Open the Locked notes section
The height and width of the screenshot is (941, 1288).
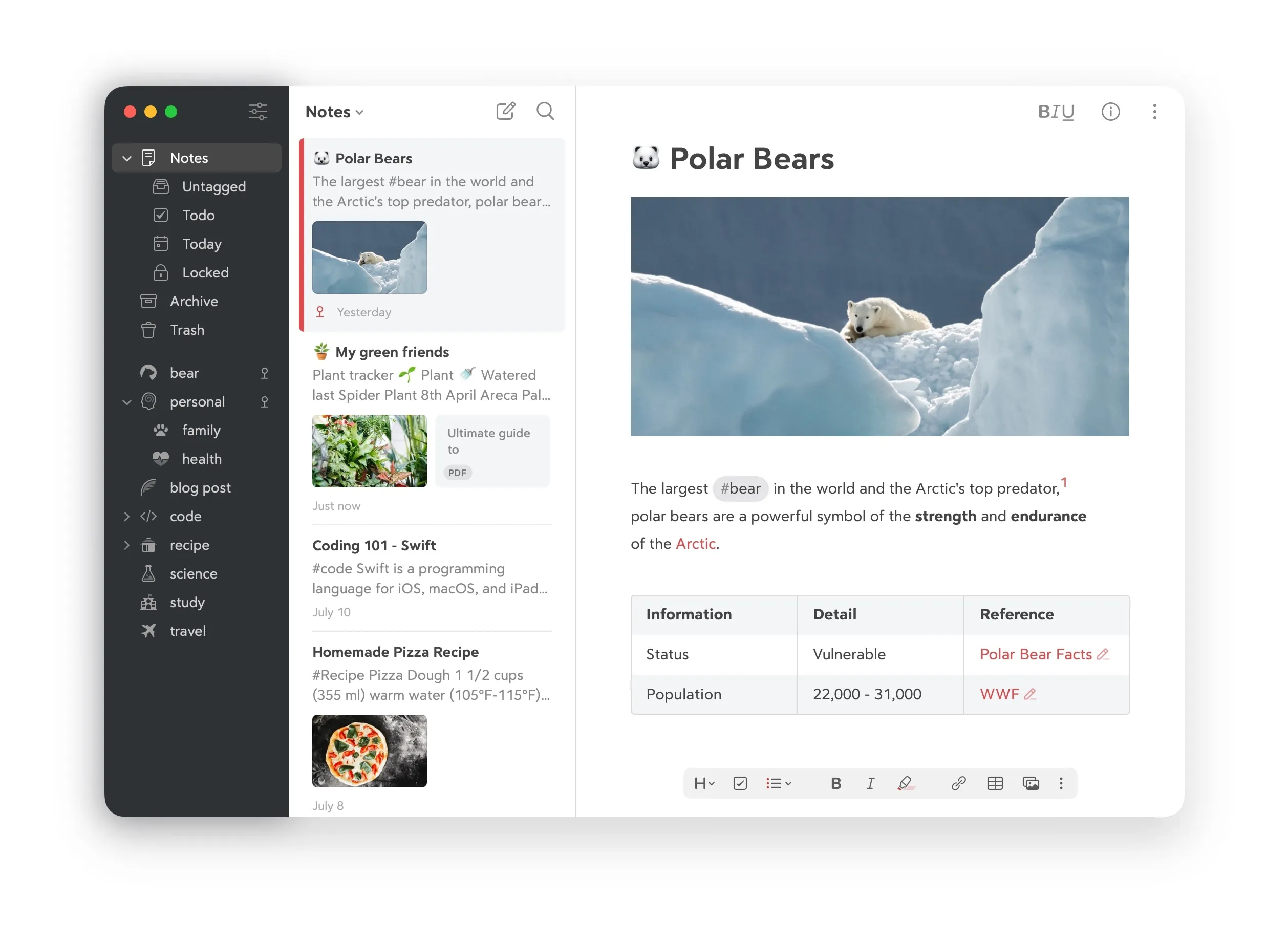coord(204,272)
